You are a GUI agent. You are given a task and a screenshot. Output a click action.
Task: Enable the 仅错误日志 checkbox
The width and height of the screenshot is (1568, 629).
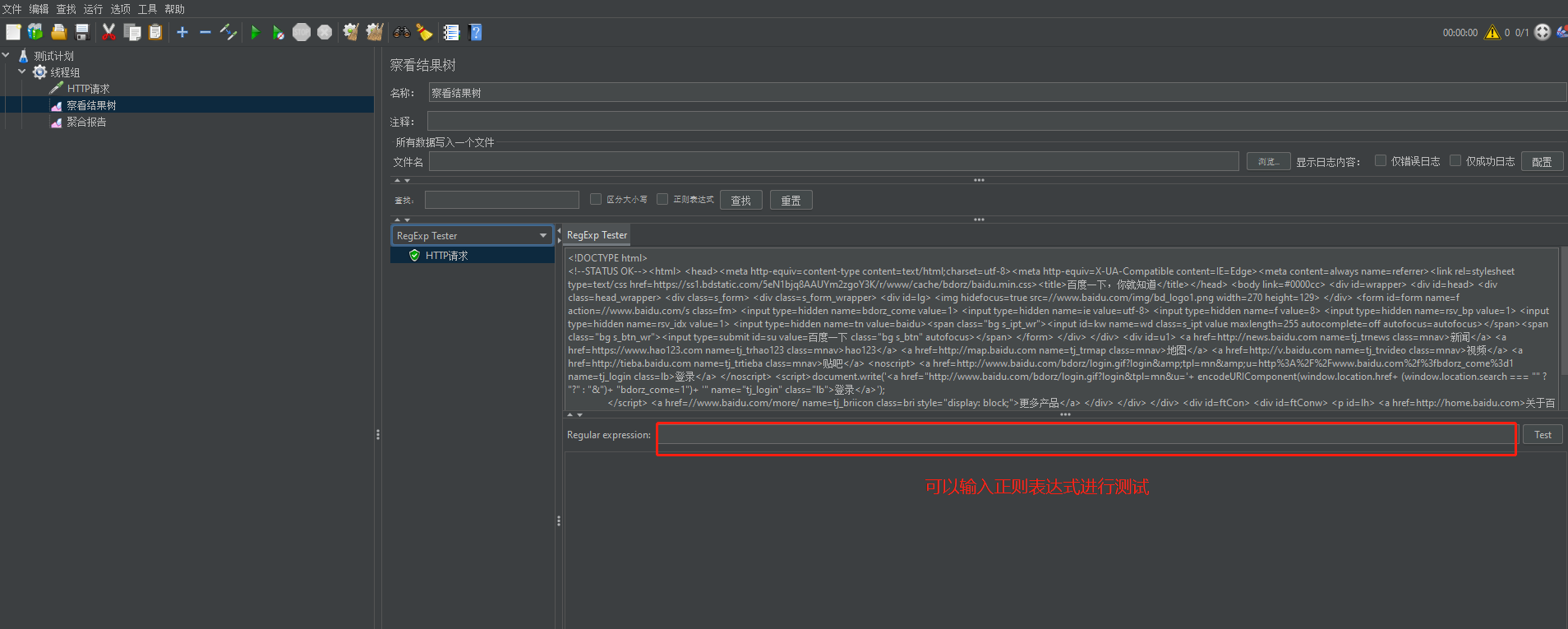(x=1381, y=161)
